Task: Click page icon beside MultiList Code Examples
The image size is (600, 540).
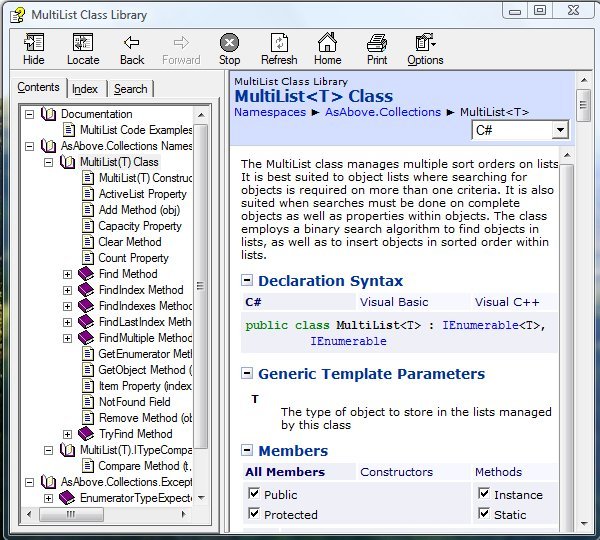Action: (69, 130)
